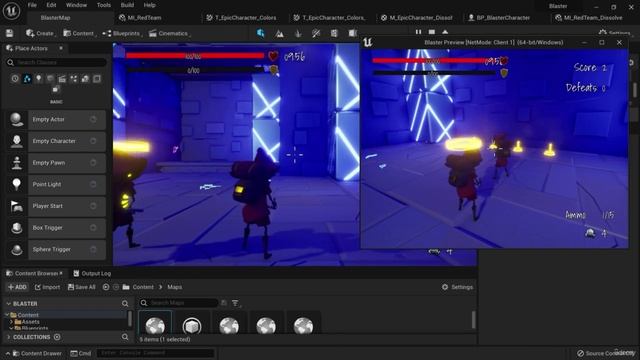
Task: Click the Cmd console command field
Action: pos(155,353)
